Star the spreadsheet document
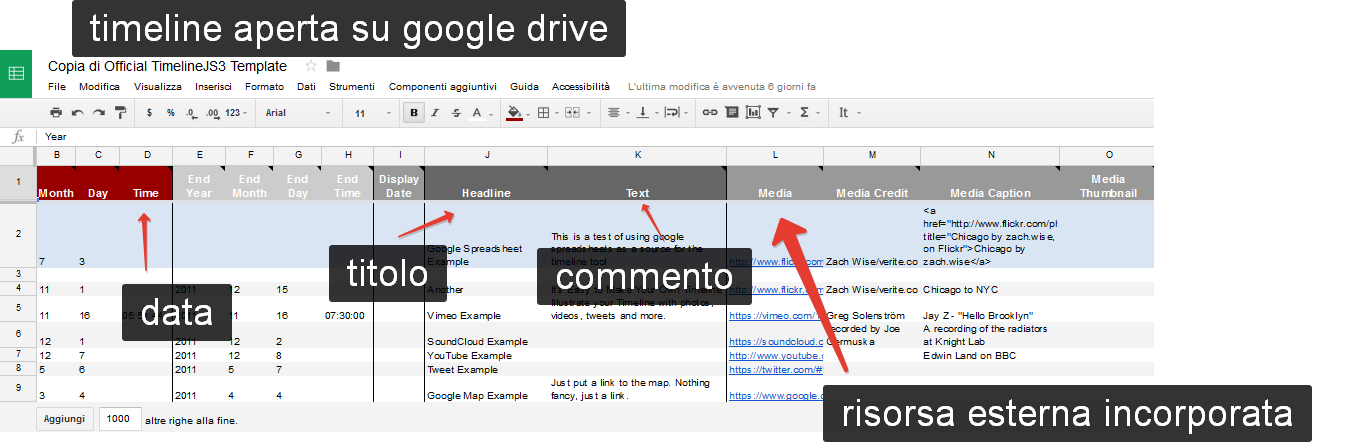This screenshot has width=1356, height=448. click(x=311, y=66)
